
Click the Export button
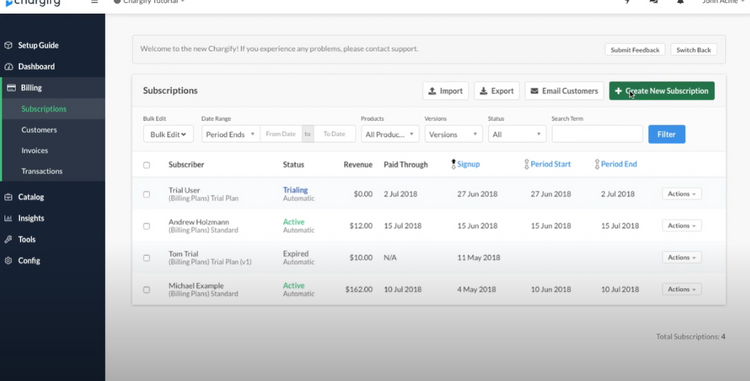496,91
